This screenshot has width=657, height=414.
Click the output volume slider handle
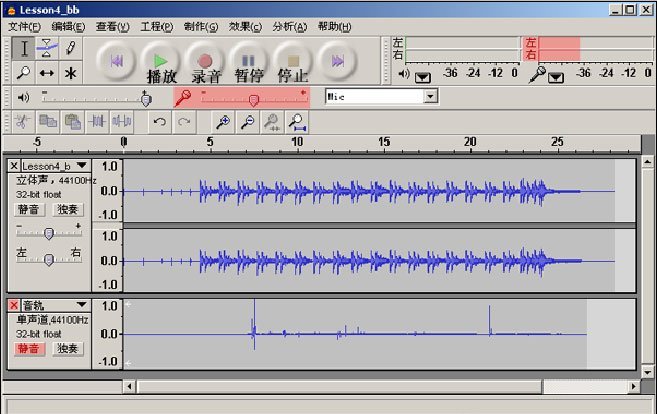point(146,100)
